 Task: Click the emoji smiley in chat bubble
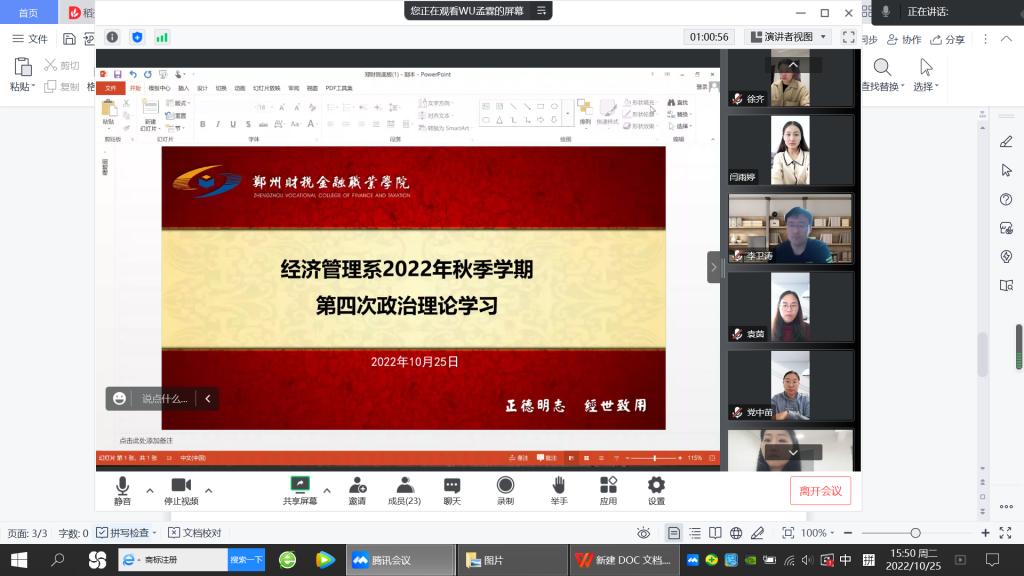119,398
